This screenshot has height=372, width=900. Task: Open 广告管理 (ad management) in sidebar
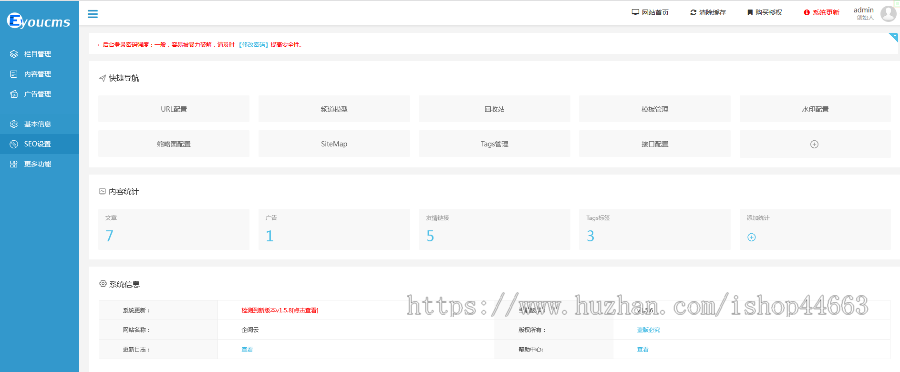click(x=40, y=94)
